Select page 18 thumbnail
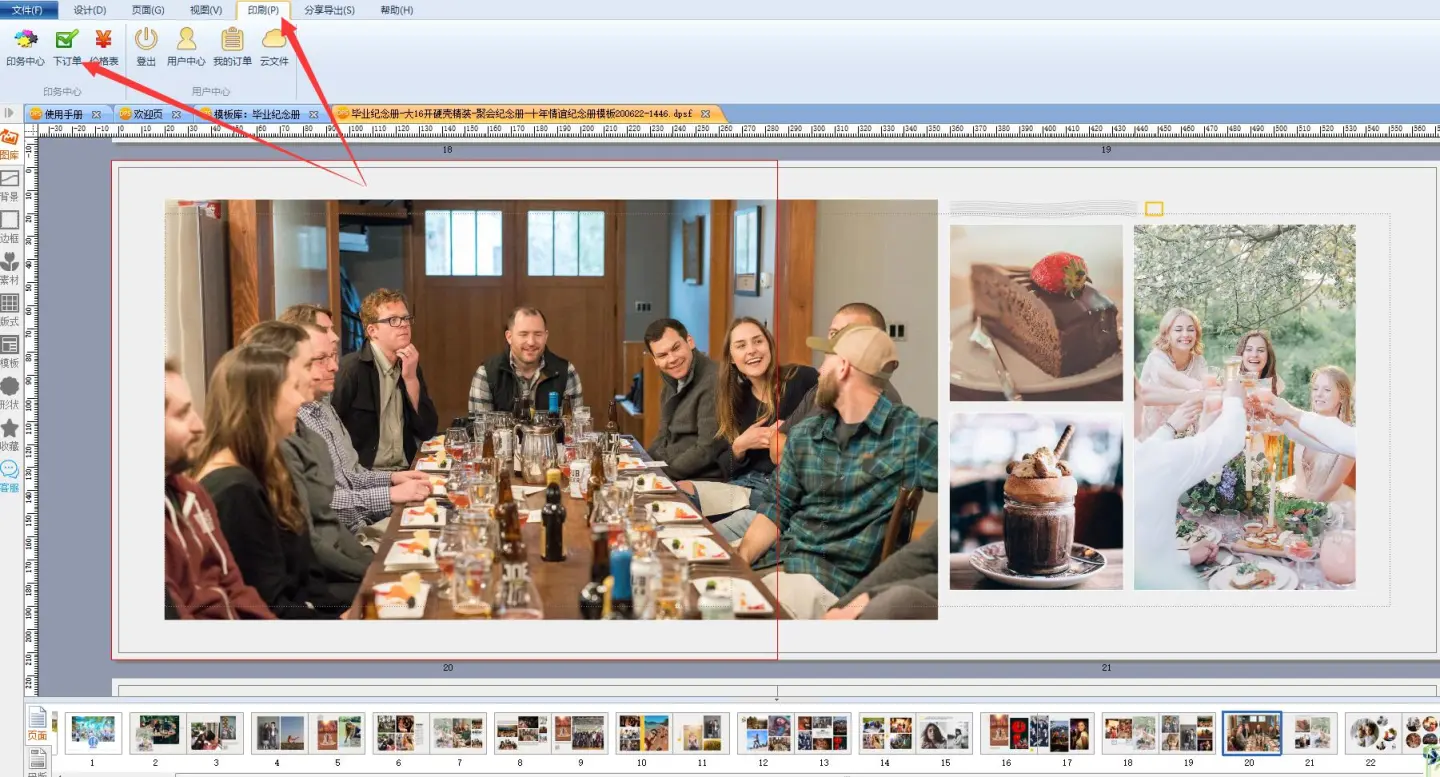The image size is (1440, 777). pyautogui.click(x=1130, y=733)
